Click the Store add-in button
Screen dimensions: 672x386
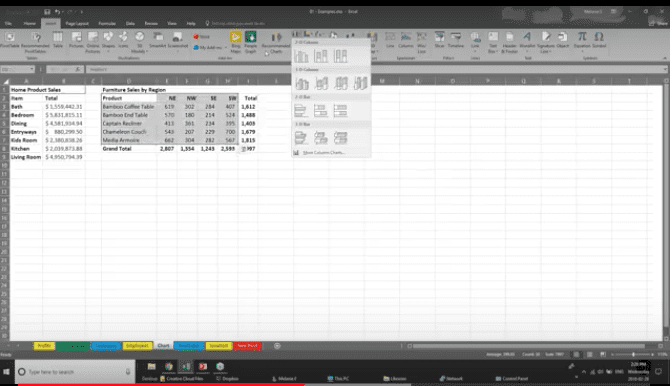pyautogui.click(x=201, y=37)
